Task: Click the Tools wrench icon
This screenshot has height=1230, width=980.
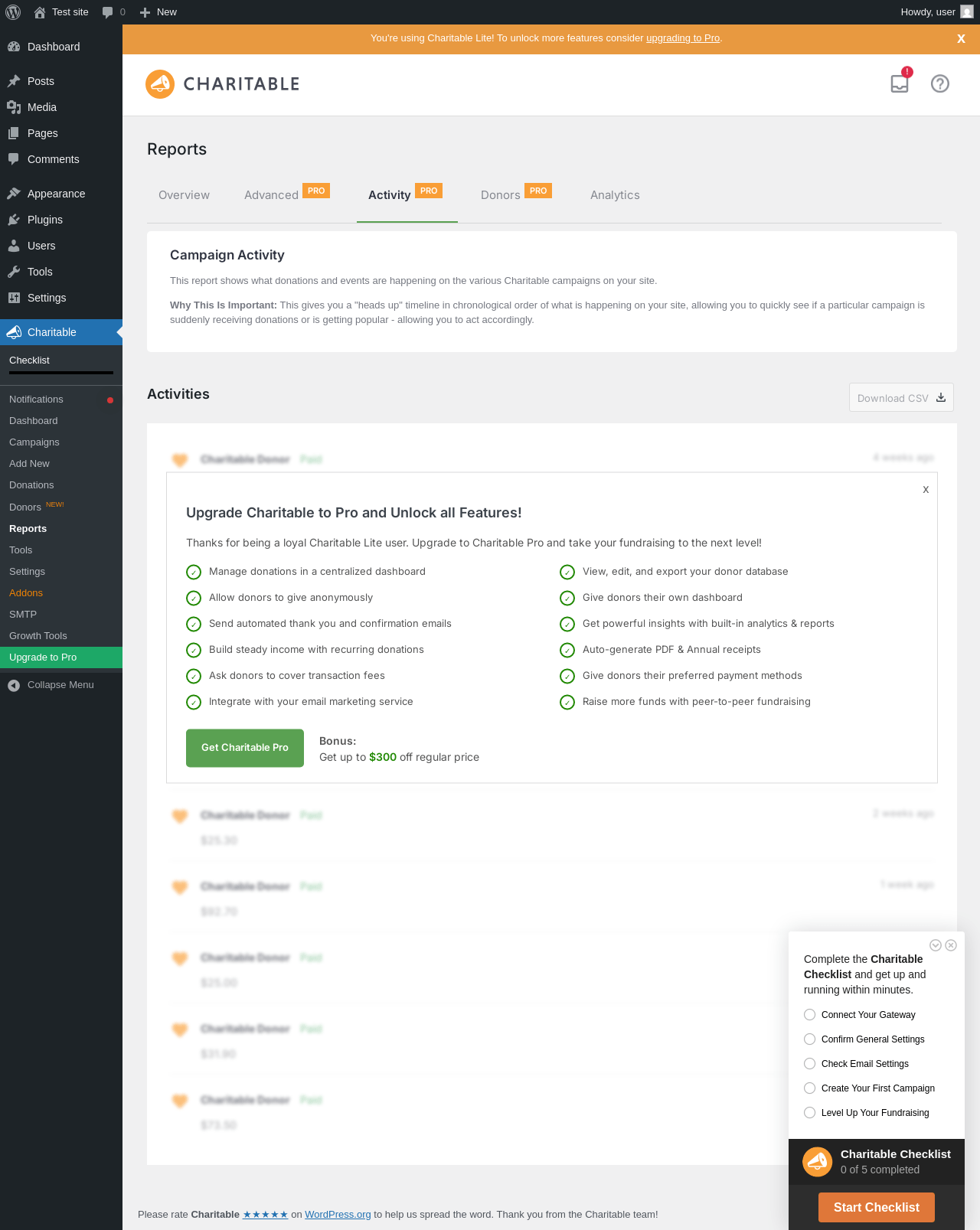Action: coord(14,272)
